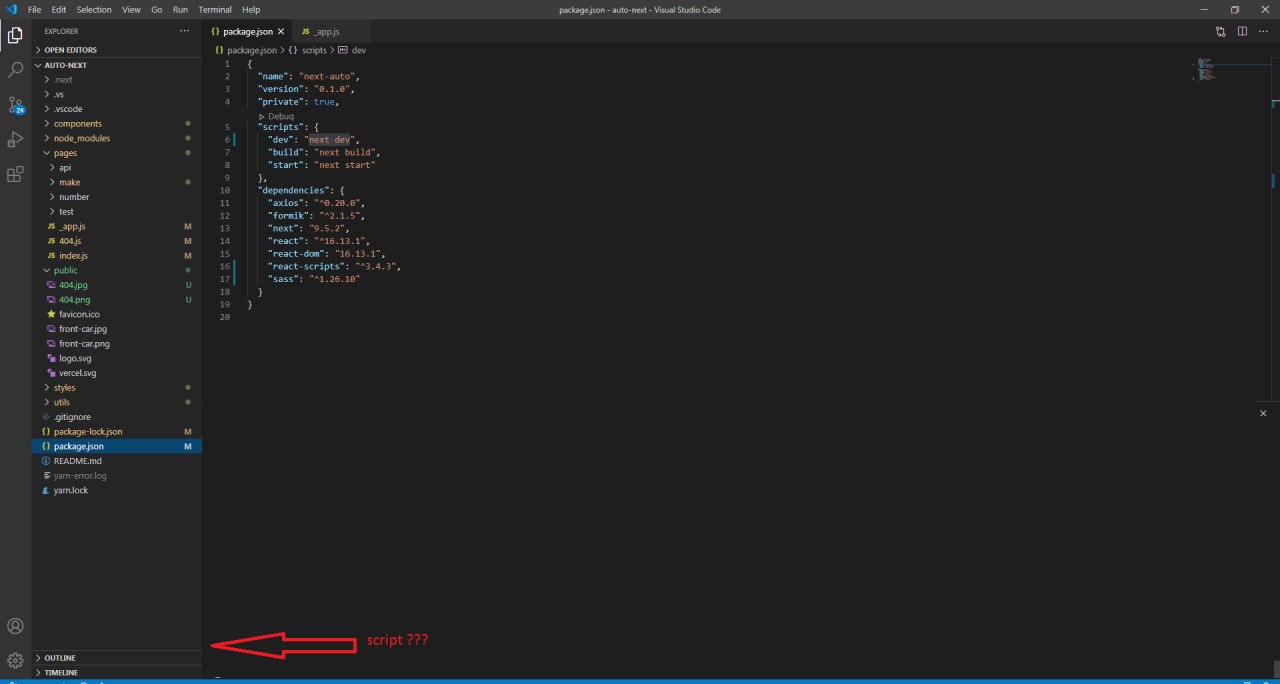Open yarn-error.log in the explorer

pyautogui.click(x=117, y=475)
